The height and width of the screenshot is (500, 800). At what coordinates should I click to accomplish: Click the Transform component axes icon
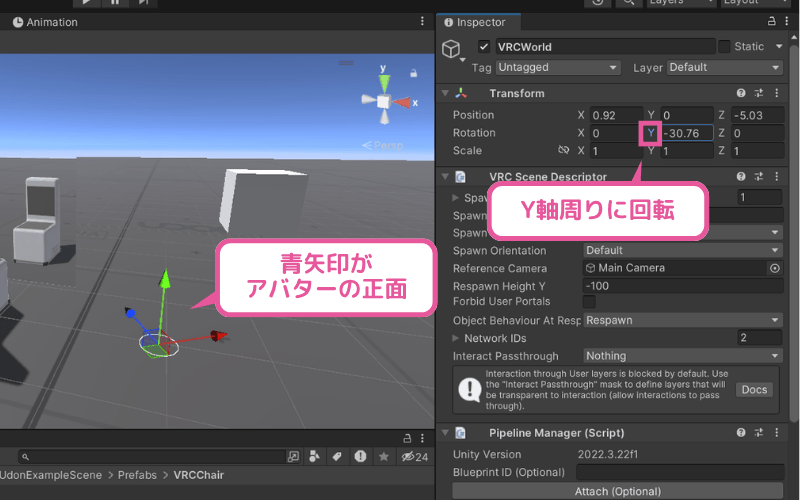pos(461,93)
